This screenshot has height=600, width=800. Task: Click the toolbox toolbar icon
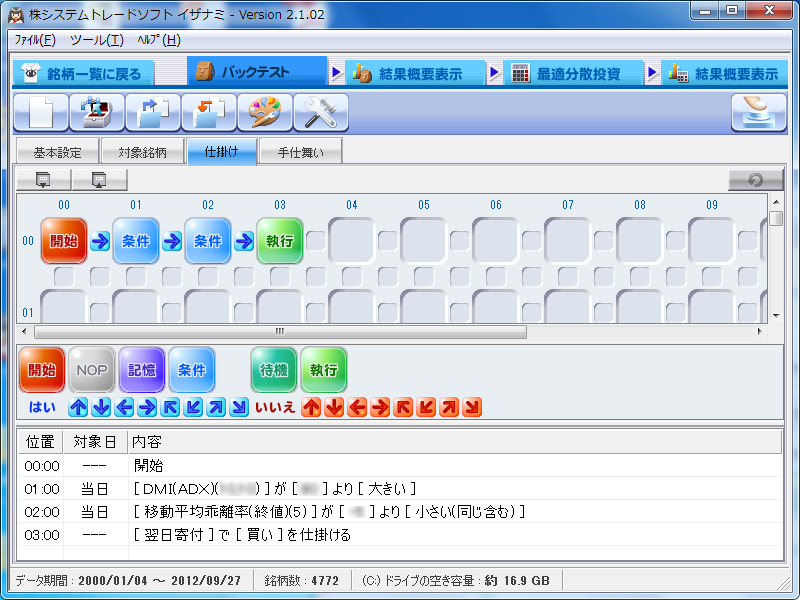(97, 112)
